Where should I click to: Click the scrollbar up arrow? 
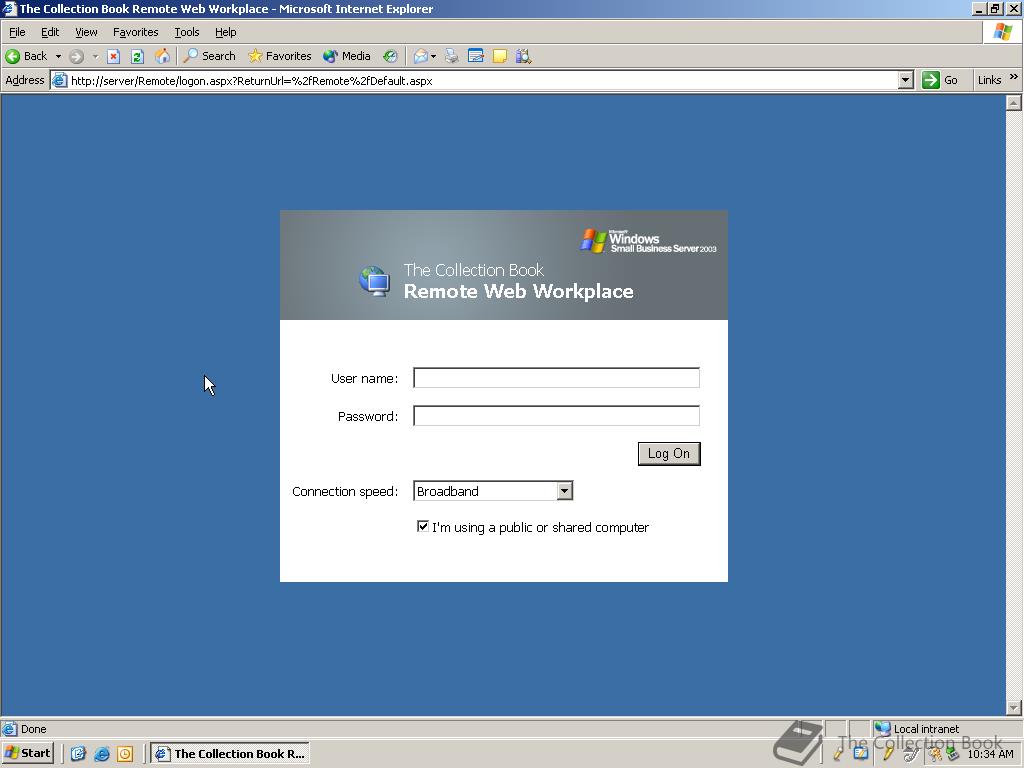click(1014, 103)
